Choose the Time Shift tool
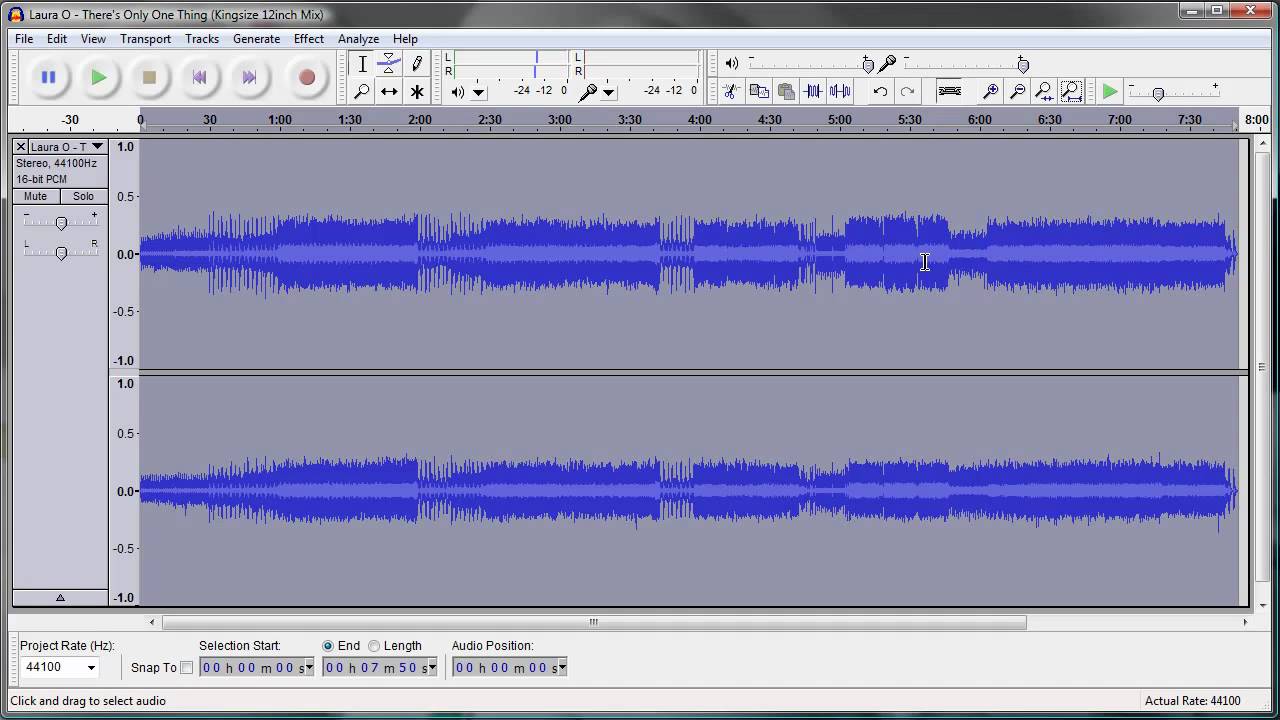The width and height of the screenshot is (1280, 720). [389, 92]
